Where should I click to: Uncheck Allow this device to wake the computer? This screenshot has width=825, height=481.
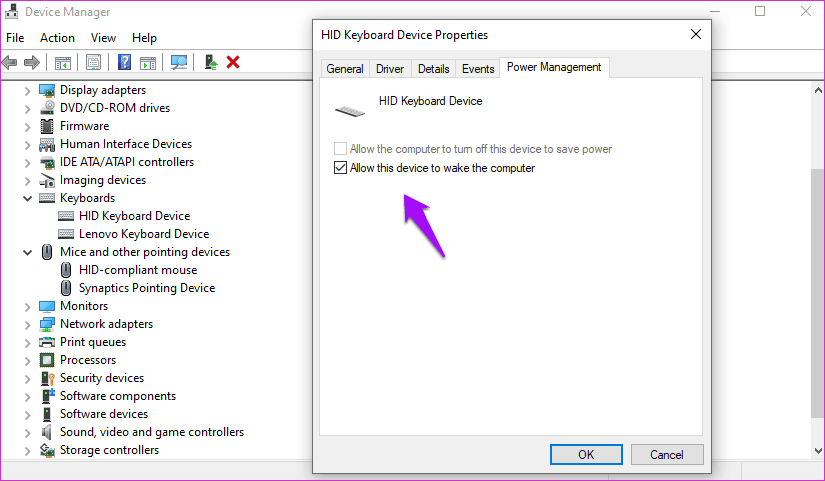click(340, 168)
